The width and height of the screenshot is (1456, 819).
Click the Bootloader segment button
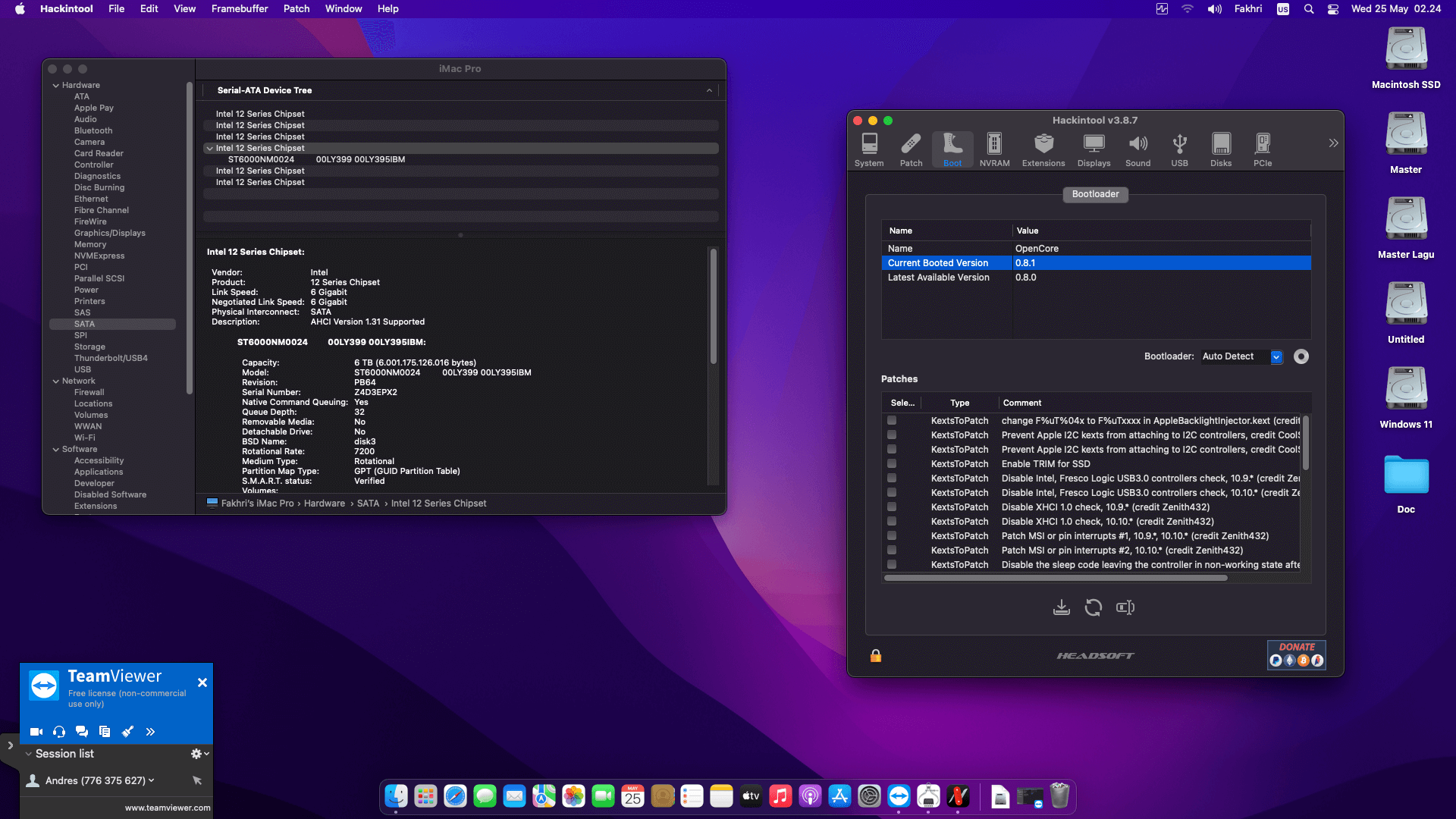pyautogui.click(x=1095, y=194)
